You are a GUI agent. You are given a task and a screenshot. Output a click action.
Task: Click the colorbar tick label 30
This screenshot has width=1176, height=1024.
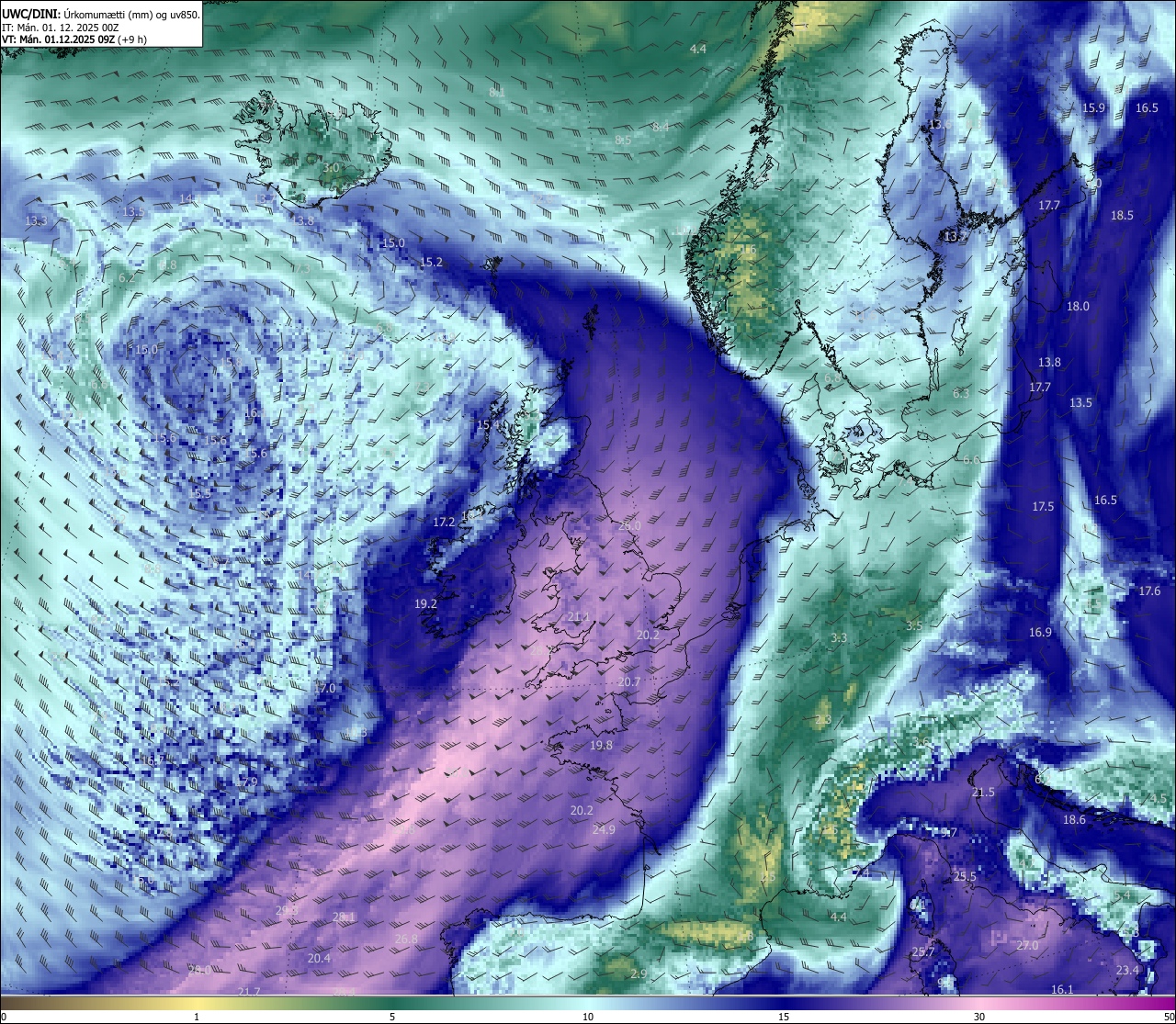pos(979,1017)
